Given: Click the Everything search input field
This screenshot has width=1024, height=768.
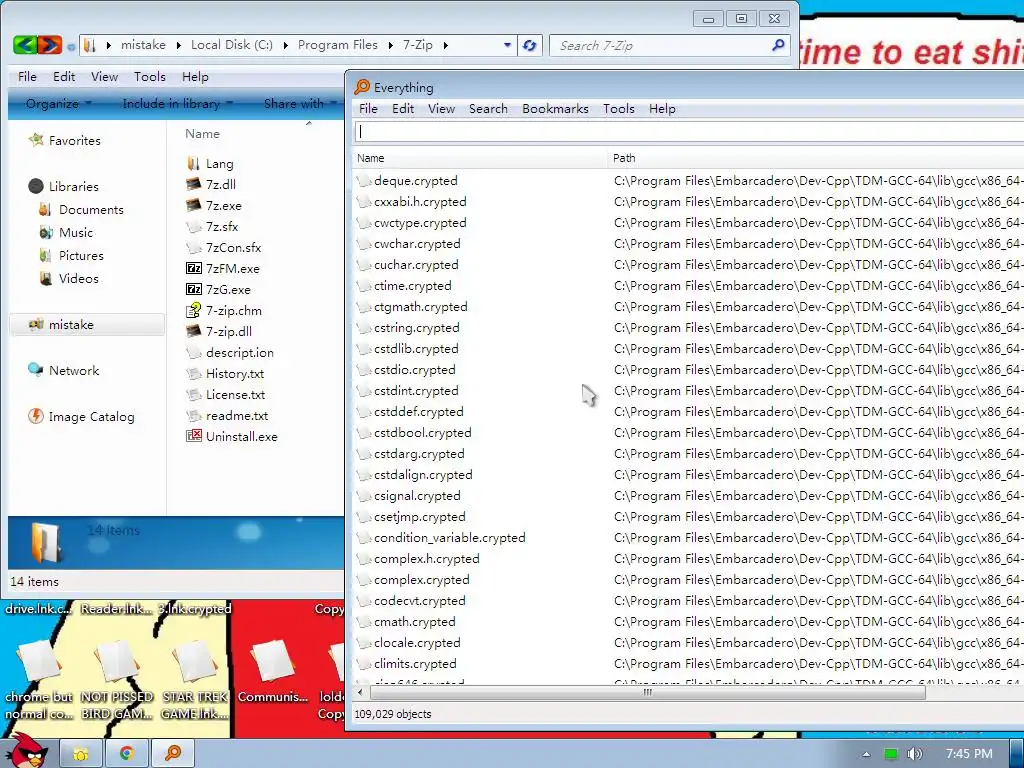Looking at the screenshot, I should 689,132.
